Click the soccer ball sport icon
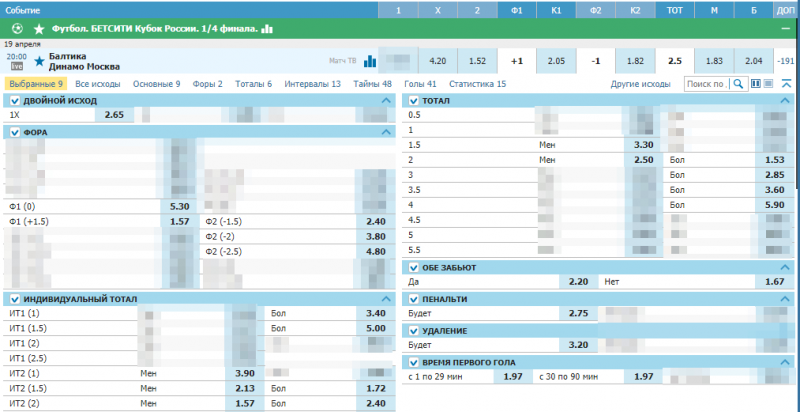Image resolution: width=800 pixels, height=412 pixels. tap(18, 29)
